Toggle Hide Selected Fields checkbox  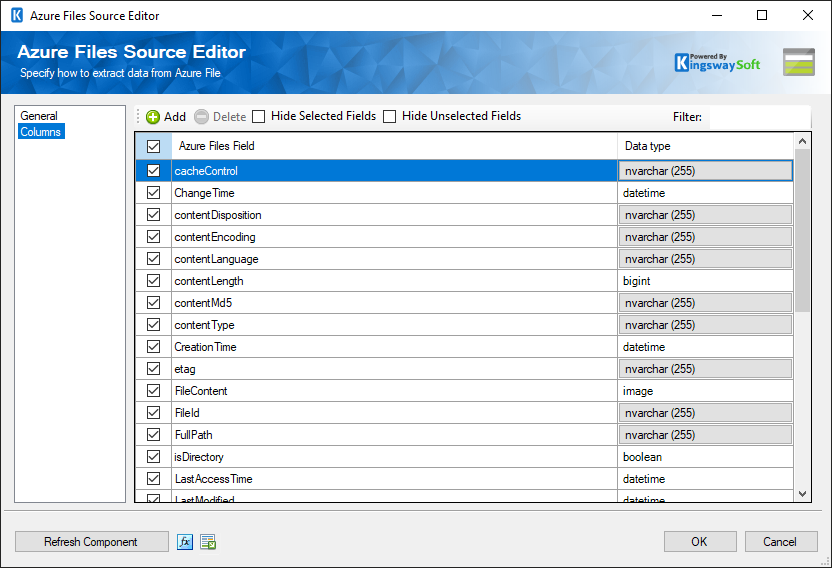coord(258,116)
